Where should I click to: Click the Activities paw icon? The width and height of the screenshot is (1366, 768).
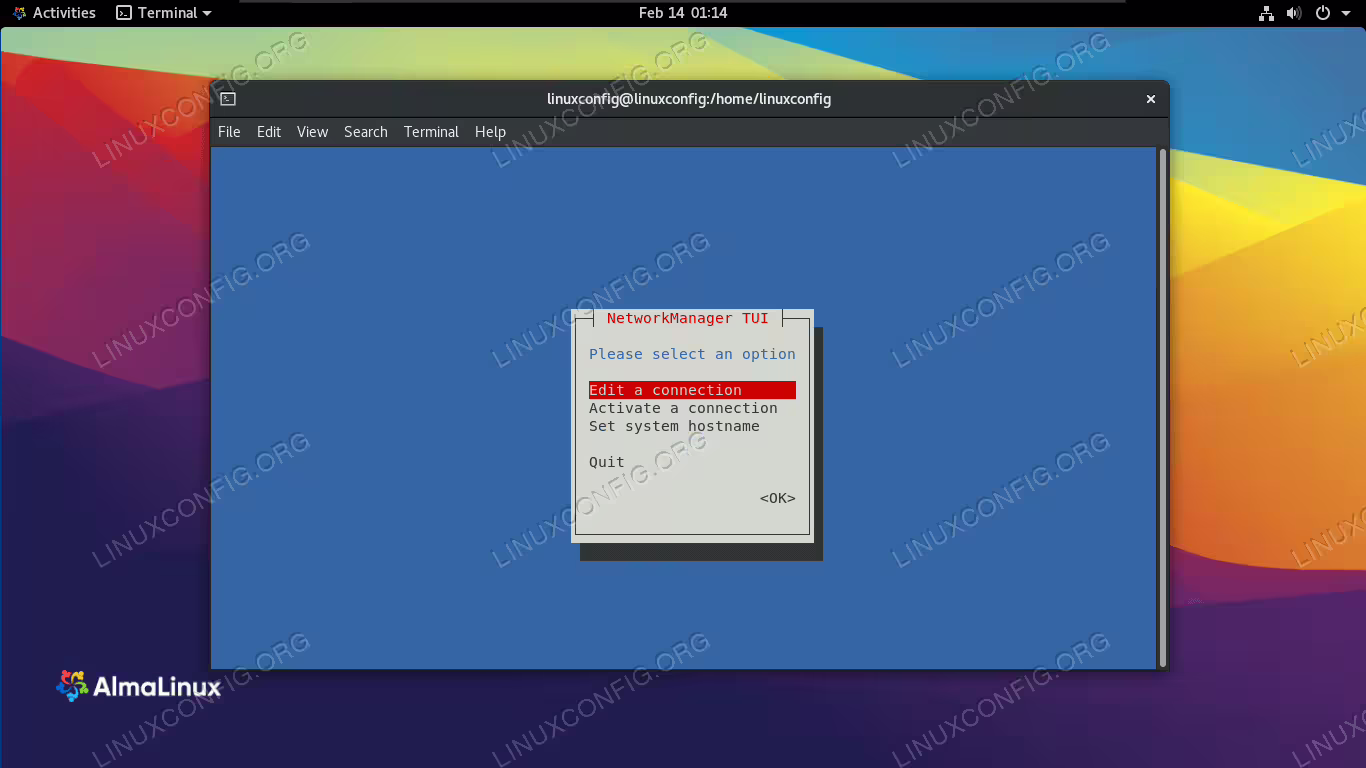20,13
